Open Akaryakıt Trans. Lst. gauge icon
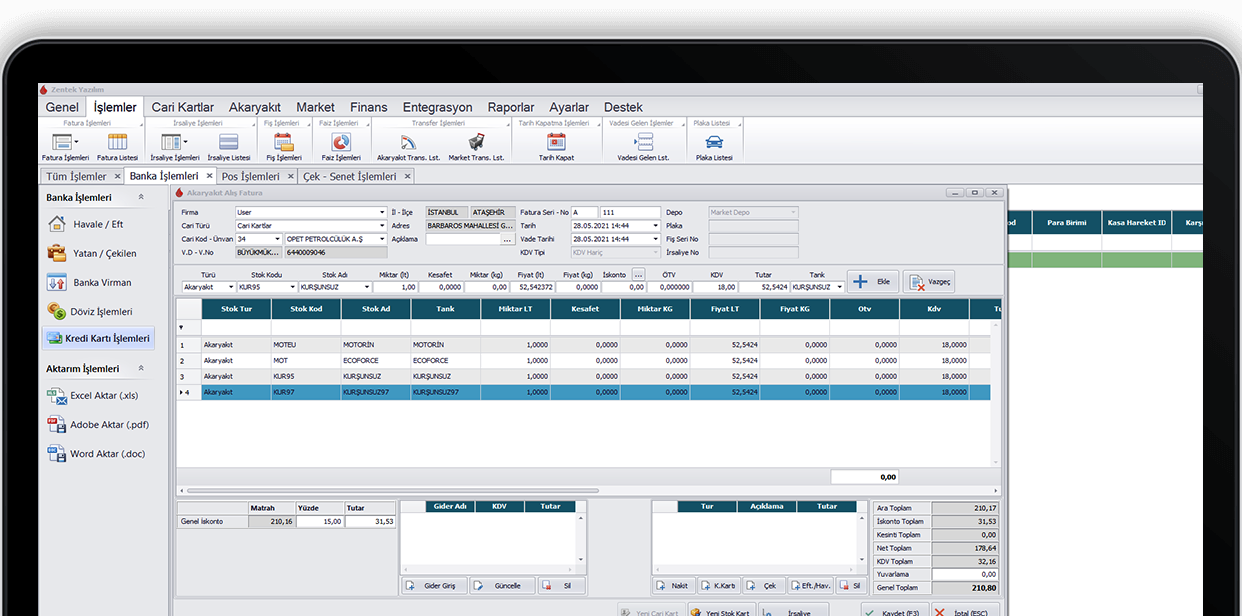 [x=408, y=142]
